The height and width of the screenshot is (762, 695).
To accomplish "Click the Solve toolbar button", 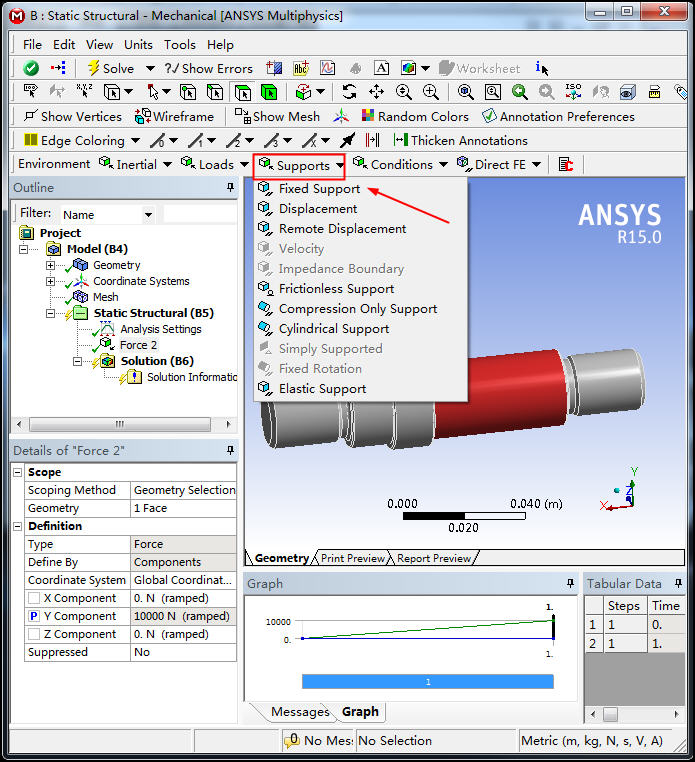I will (x=110, y=68).
